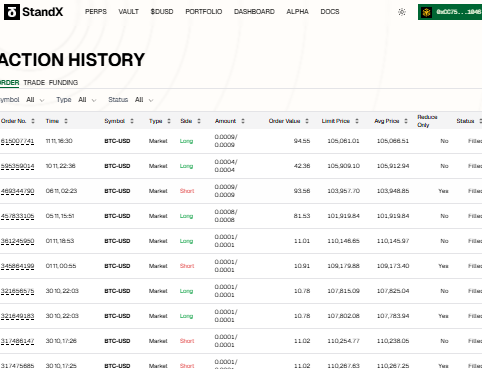The width and height of the screenshot is (482, 369).
Task: Click the StandX logo
Action: [33, 12]
